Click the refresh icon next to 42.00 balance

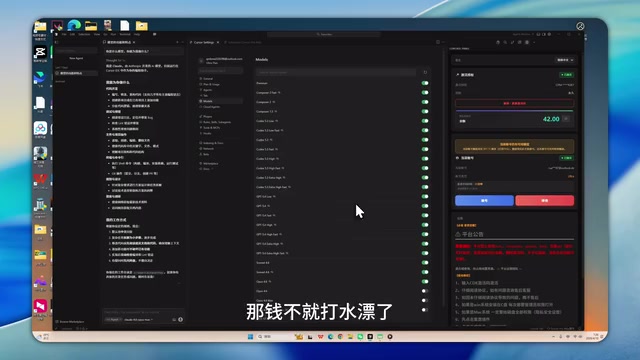(566, 119)
